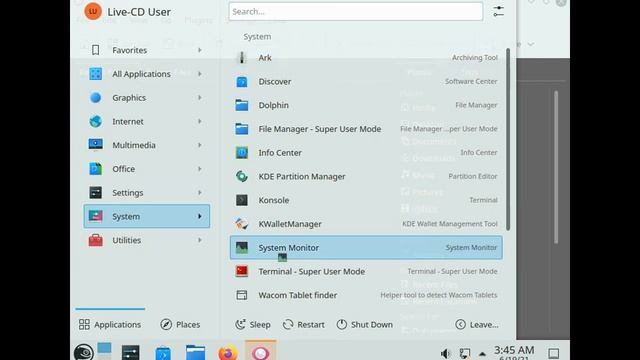The height and width of the screenshot is (360, 640).
Task: Expand the Internet category arrow
Action: (200, 121)
